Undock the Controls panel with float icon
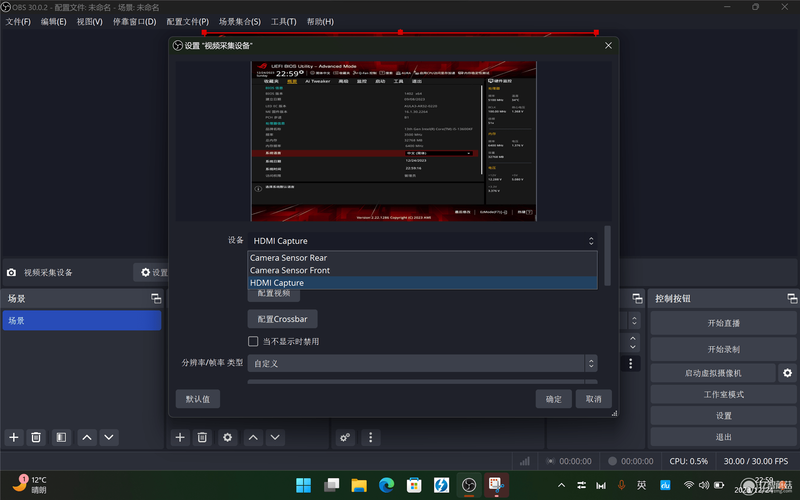The image size is (800, 500). pyautogui.click(x=792, y=298)
